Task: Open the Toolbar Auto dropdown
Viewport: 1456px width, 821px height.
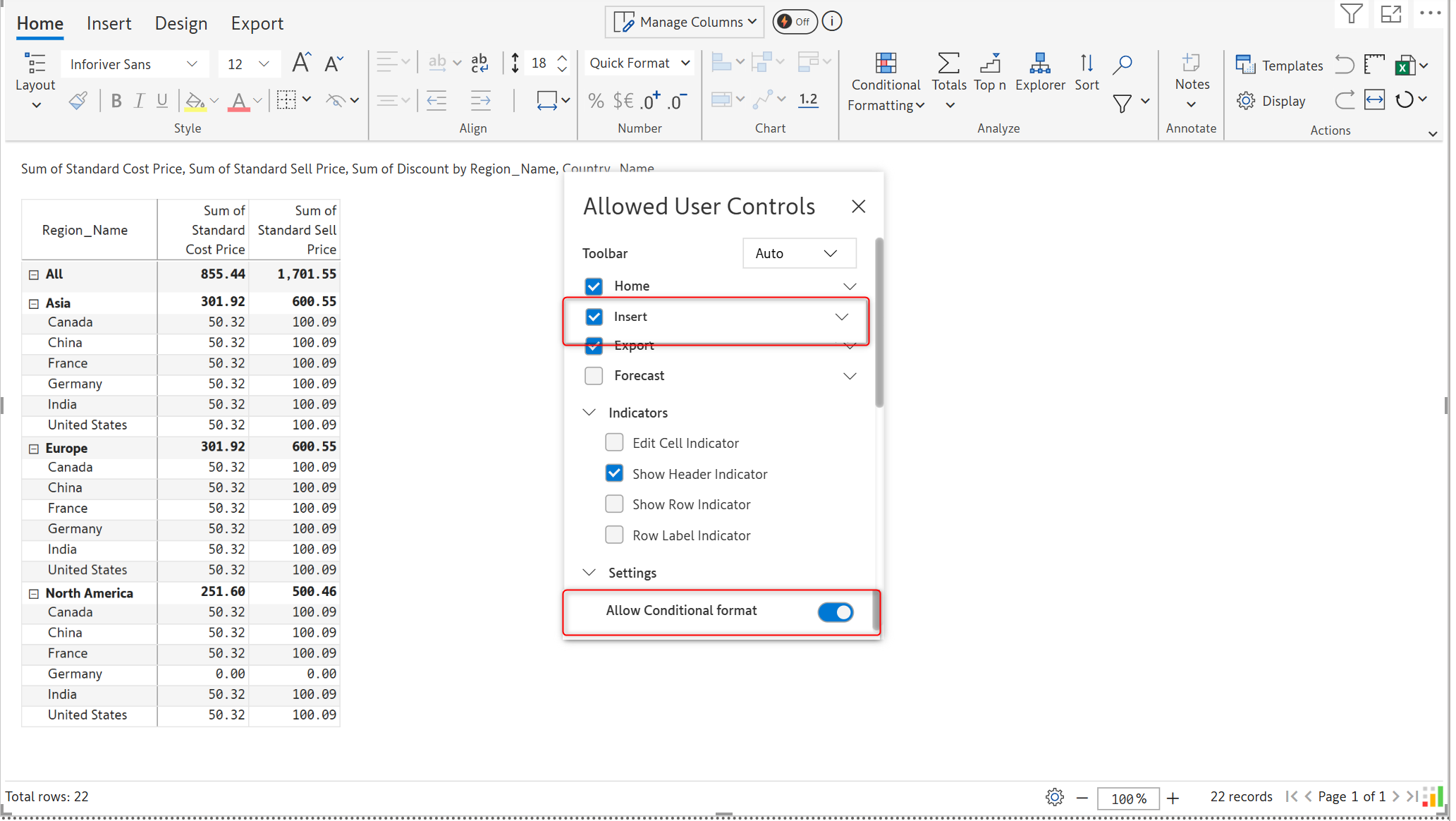Action: tap(799, 253)
